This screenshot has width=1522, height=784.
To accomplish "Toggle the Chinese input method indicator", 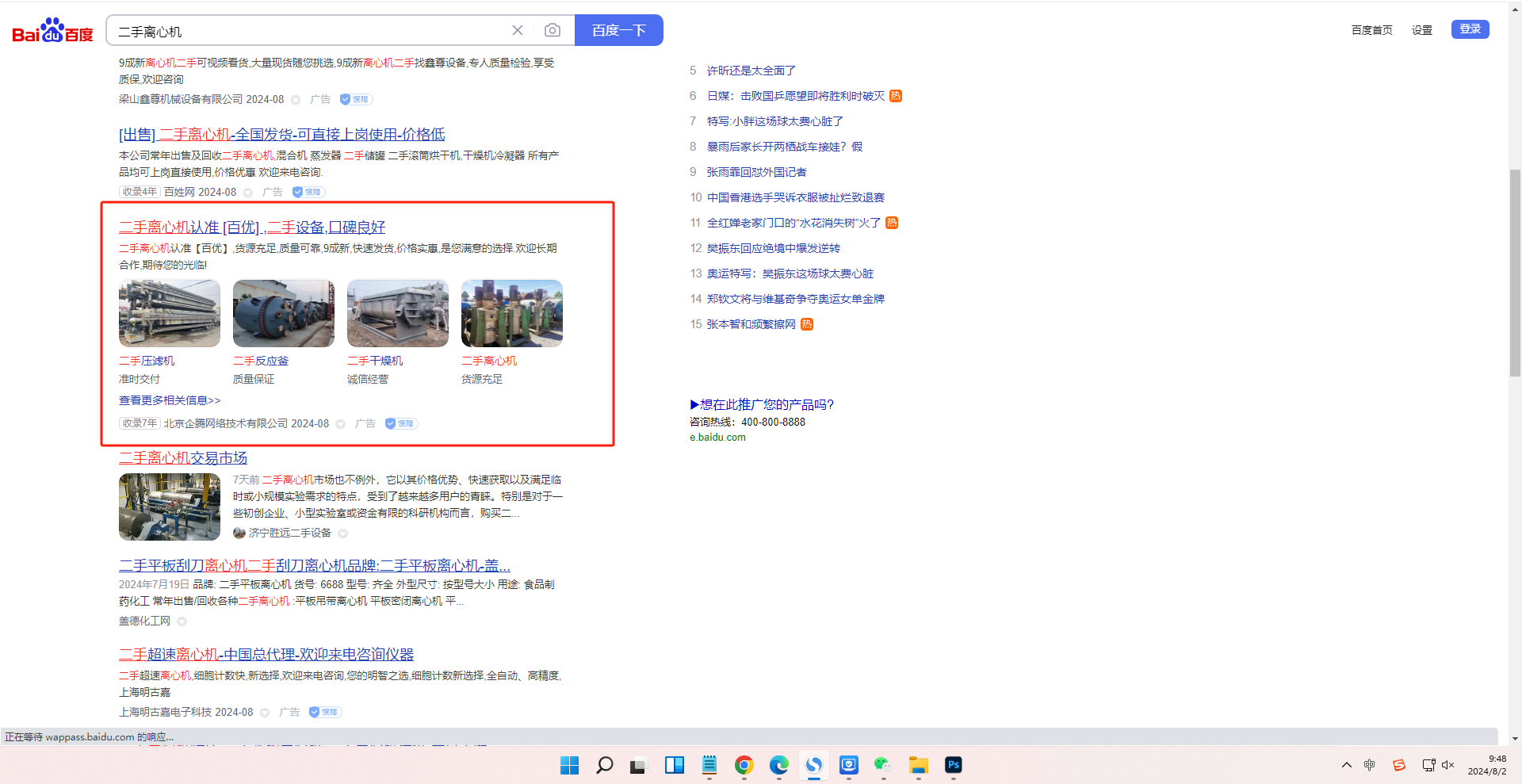I will (x=1369, y=765).
